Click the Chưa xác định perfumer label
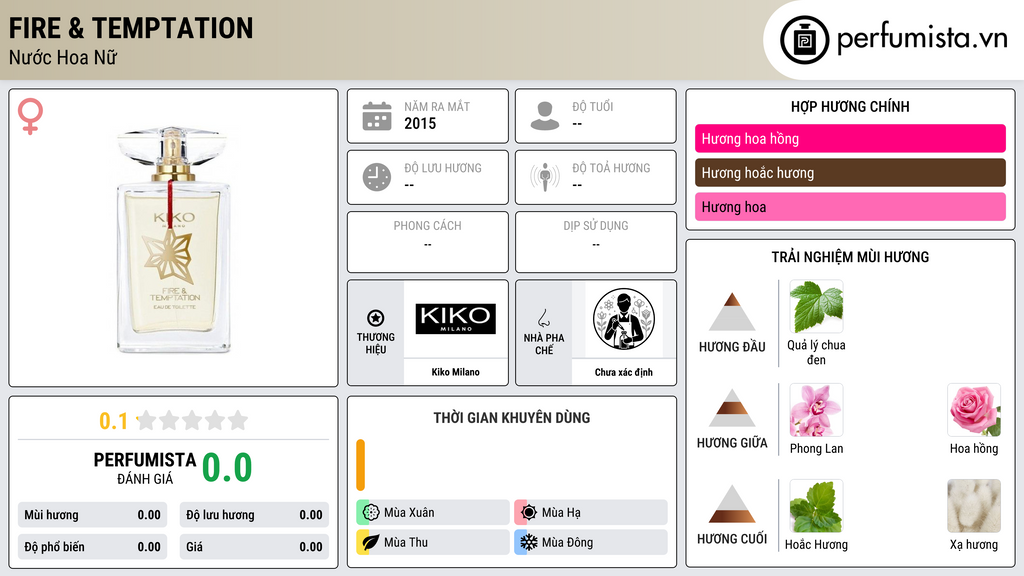This screenshot has width=1024, height=576. [x=624, y=372]
